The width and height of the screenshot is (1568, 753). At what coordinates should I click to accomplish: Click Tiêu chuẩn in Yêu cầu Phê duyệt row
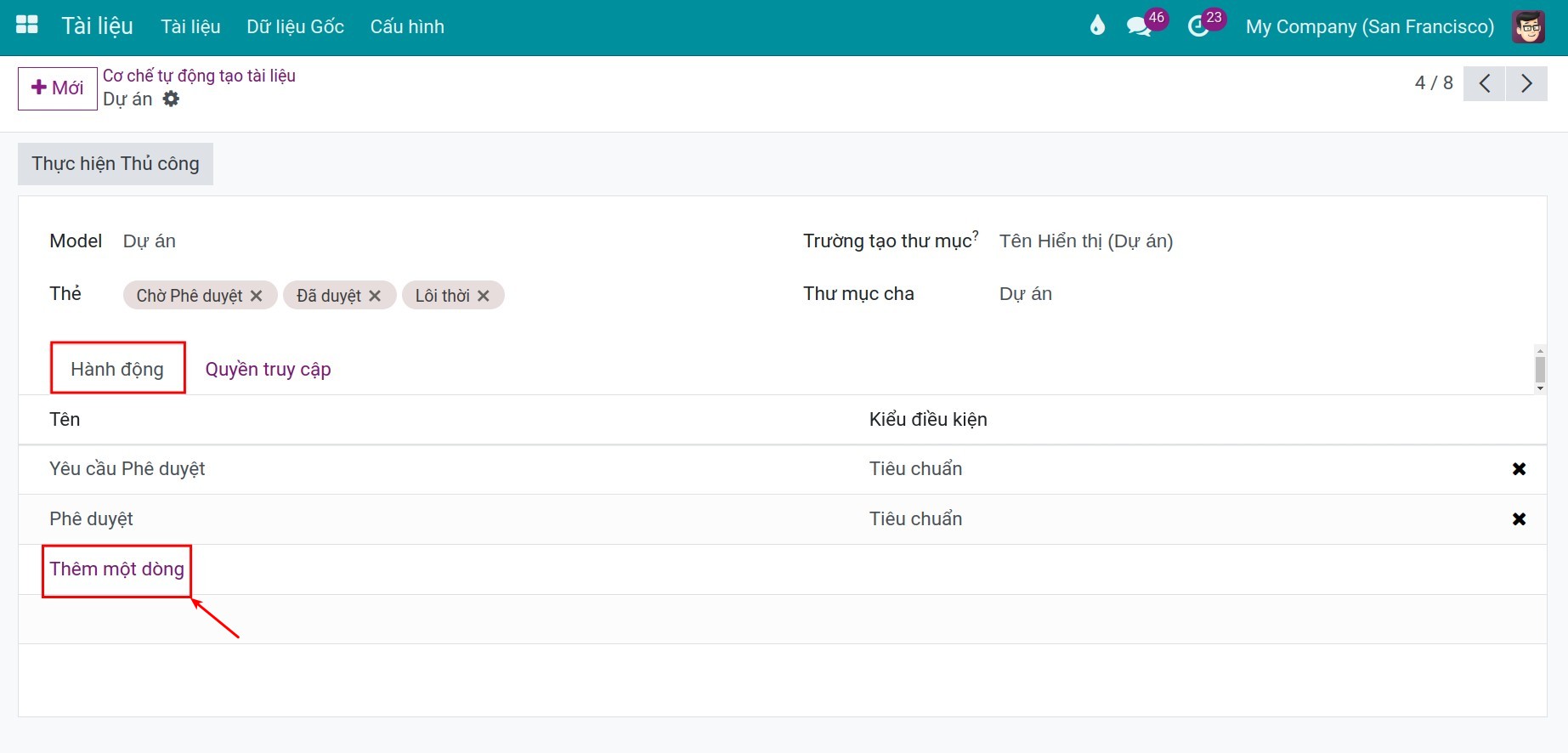click(x=915, y=469)
